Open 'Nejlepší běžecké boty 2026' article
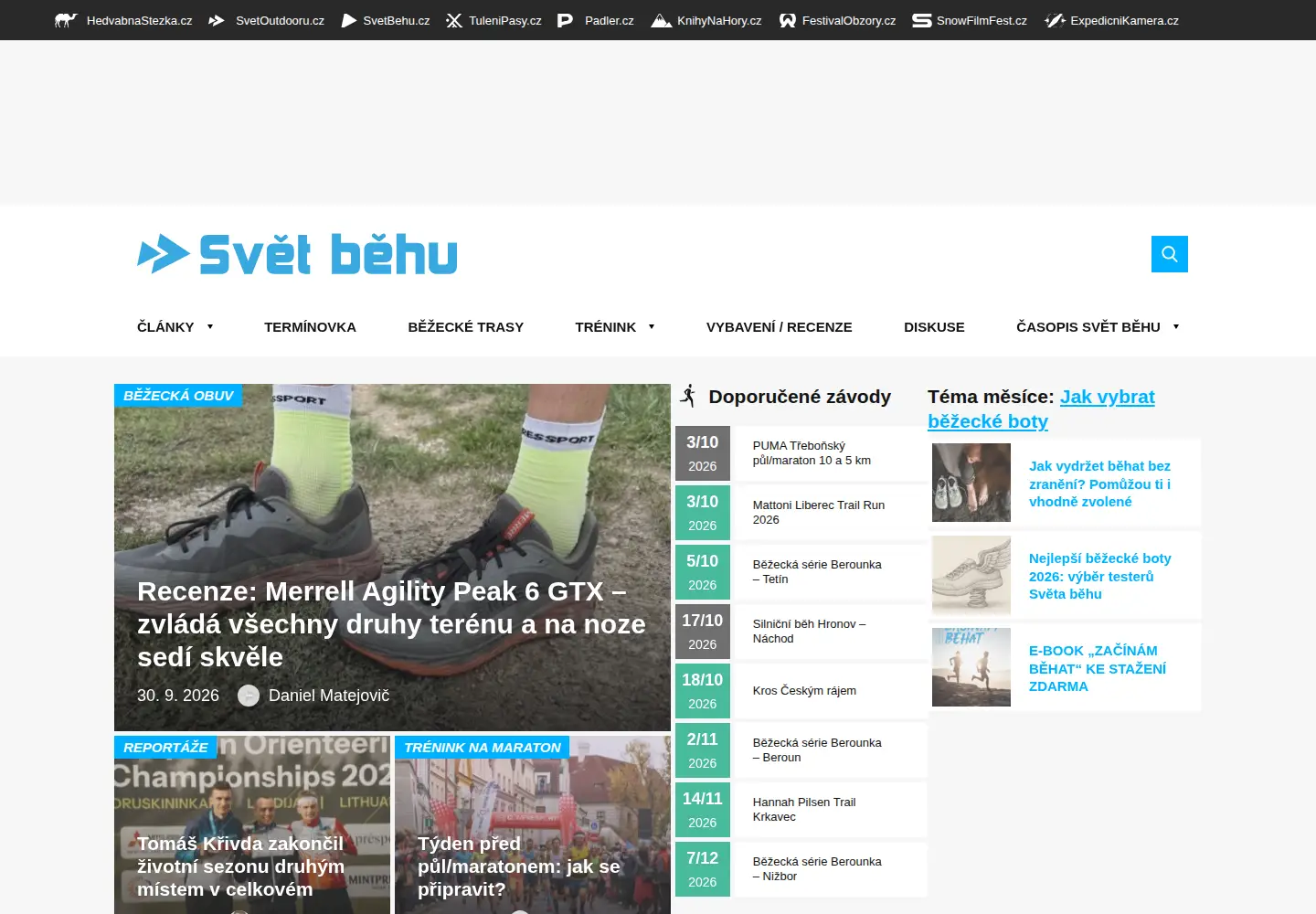 click(x=1099, y=576)
